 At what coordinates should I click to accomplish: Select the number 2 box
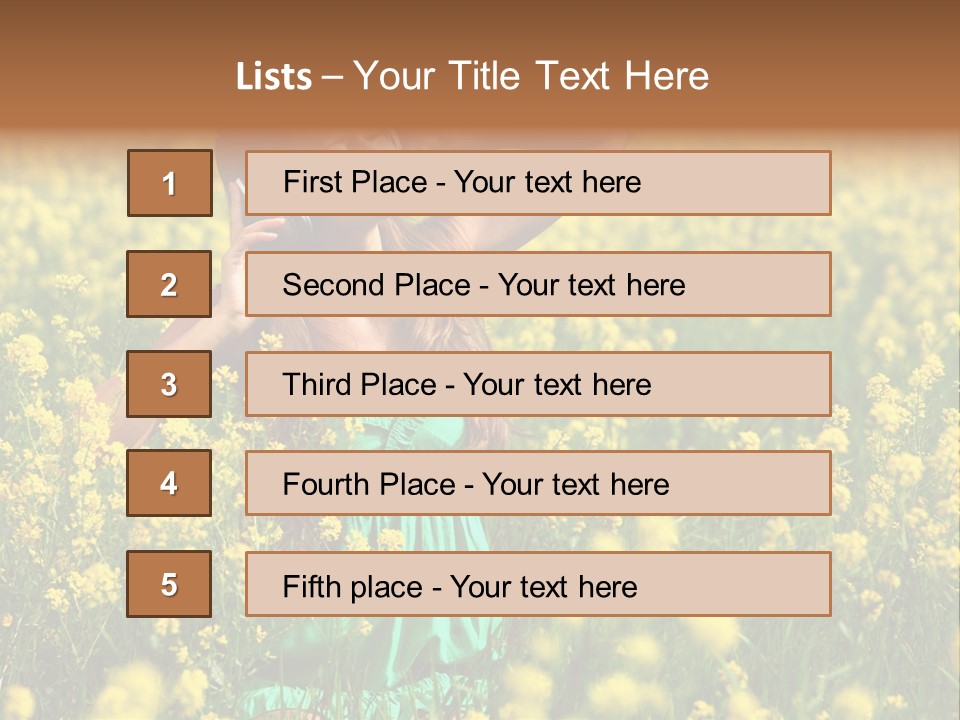[x=169, y=284]
